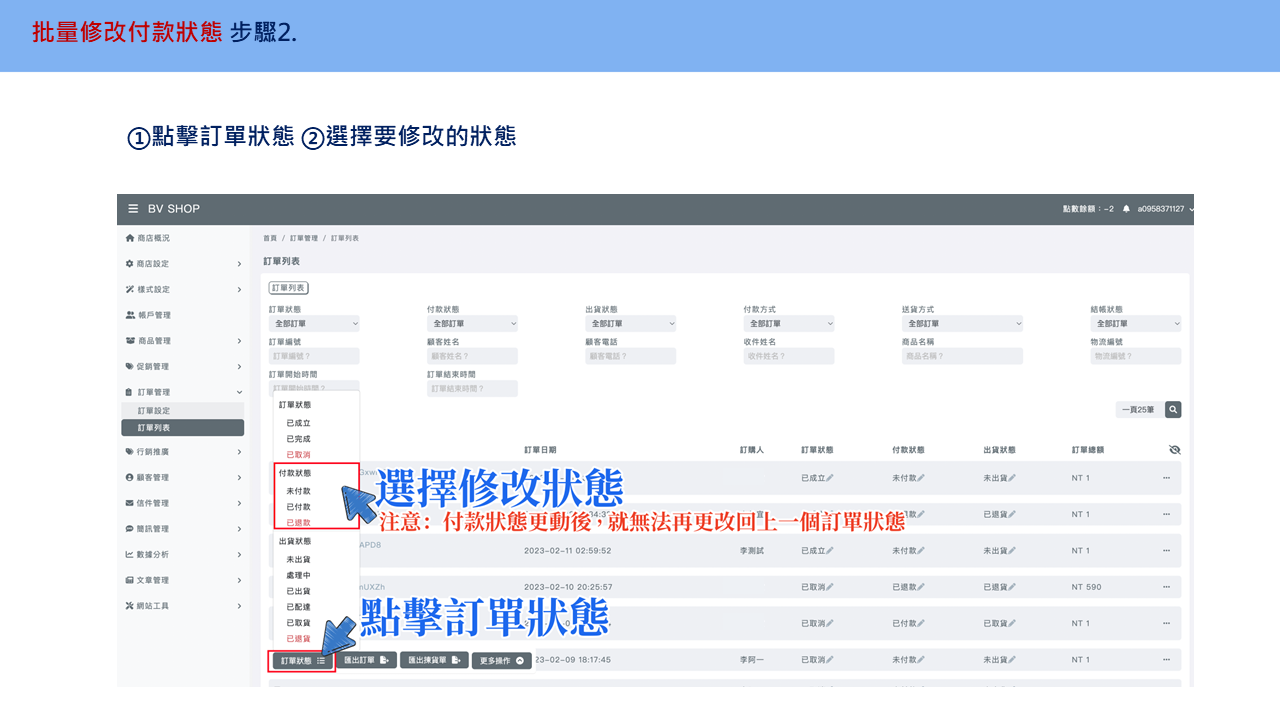Open the 結帳狀態 filter dropdown
The image size is (1280, 720).
[1135, 324]
